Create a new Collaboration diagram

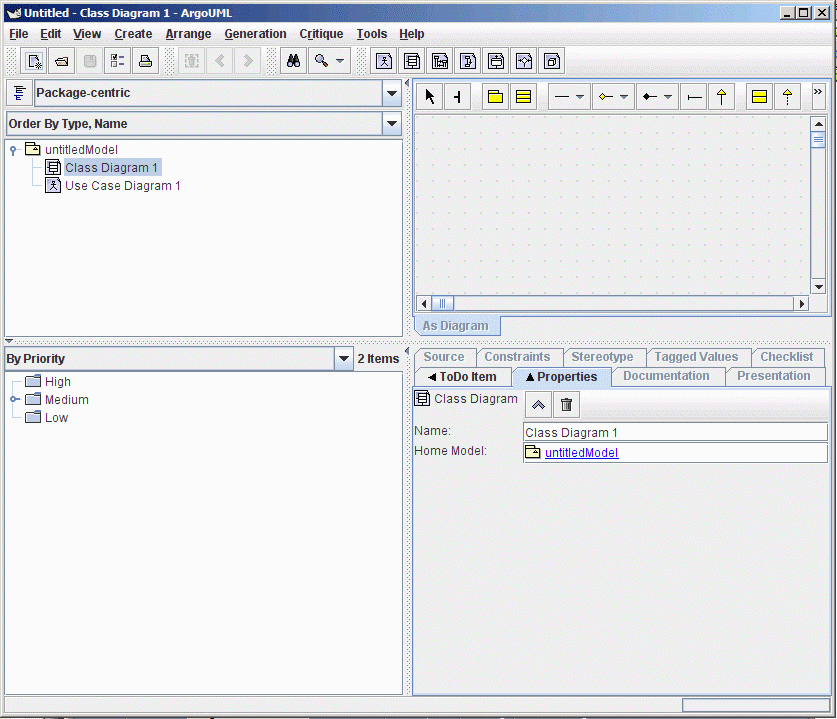pos(468,61)
